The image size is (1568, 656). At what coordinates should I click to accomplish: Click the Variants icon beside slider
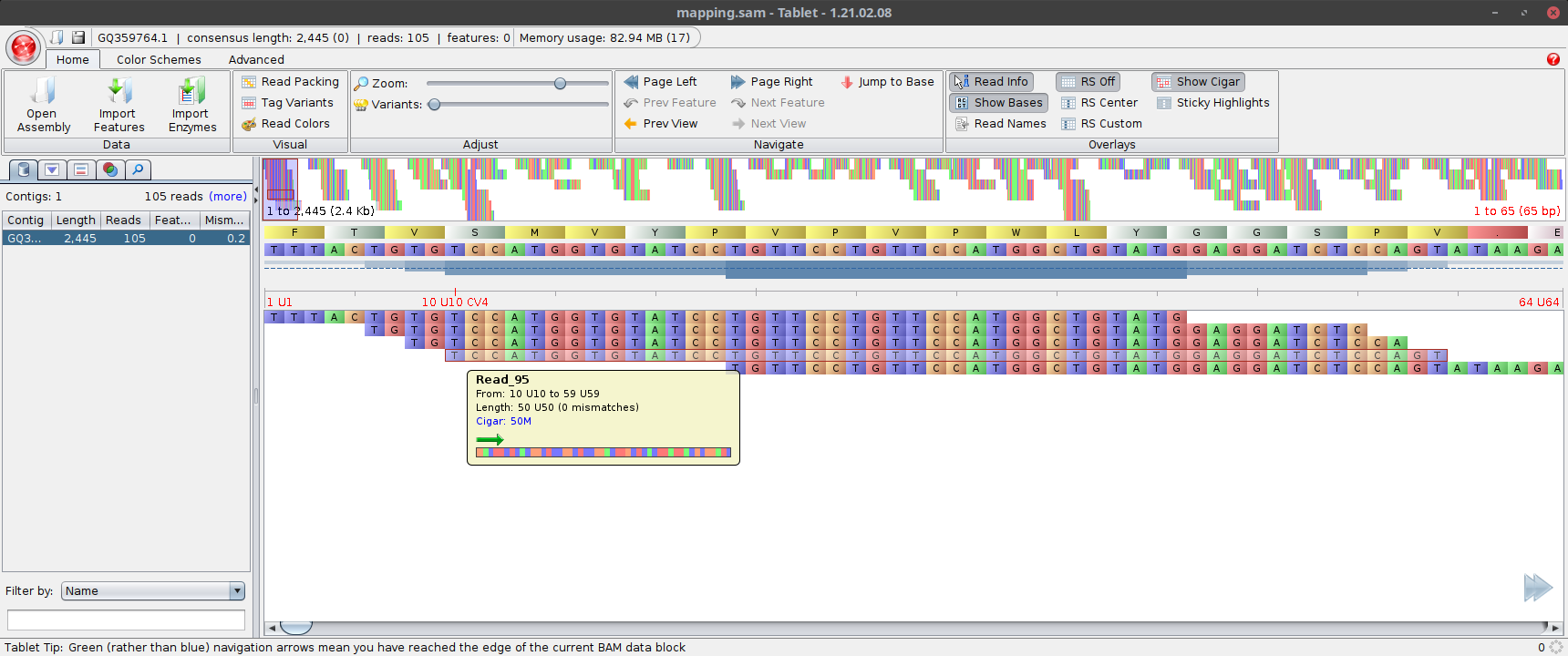(x=361, y=104)
